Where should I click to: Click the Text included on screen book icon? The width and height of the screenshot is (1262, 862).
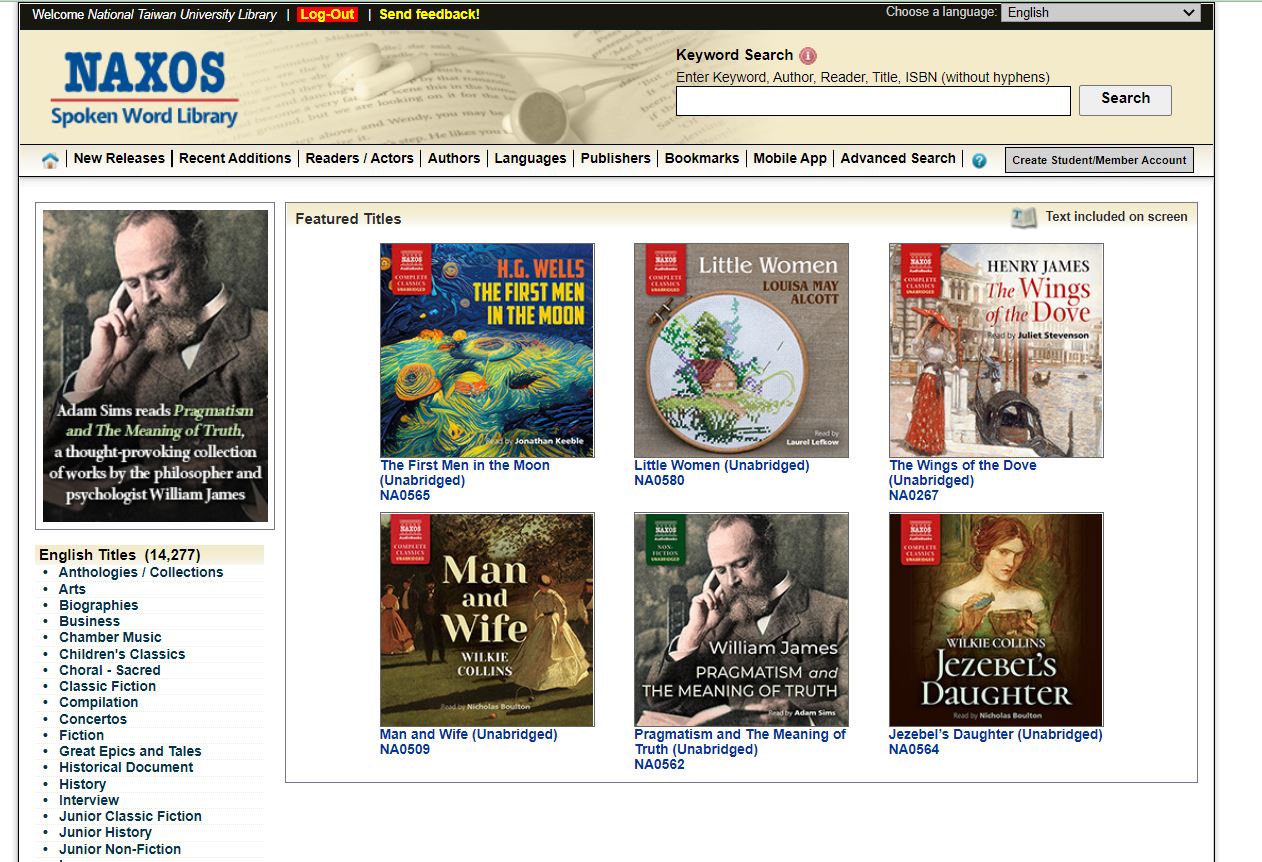(x=1024, y=218)
